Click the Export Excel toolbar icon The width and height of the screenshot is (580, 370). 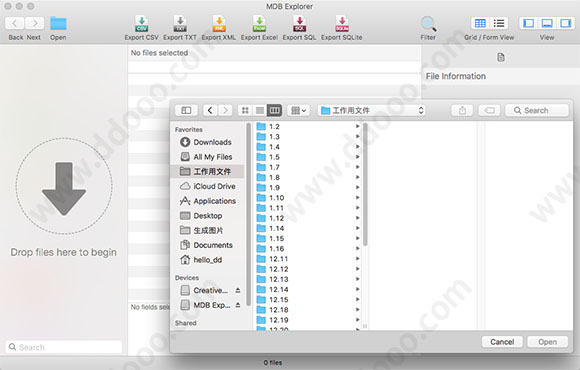point(259,24)
